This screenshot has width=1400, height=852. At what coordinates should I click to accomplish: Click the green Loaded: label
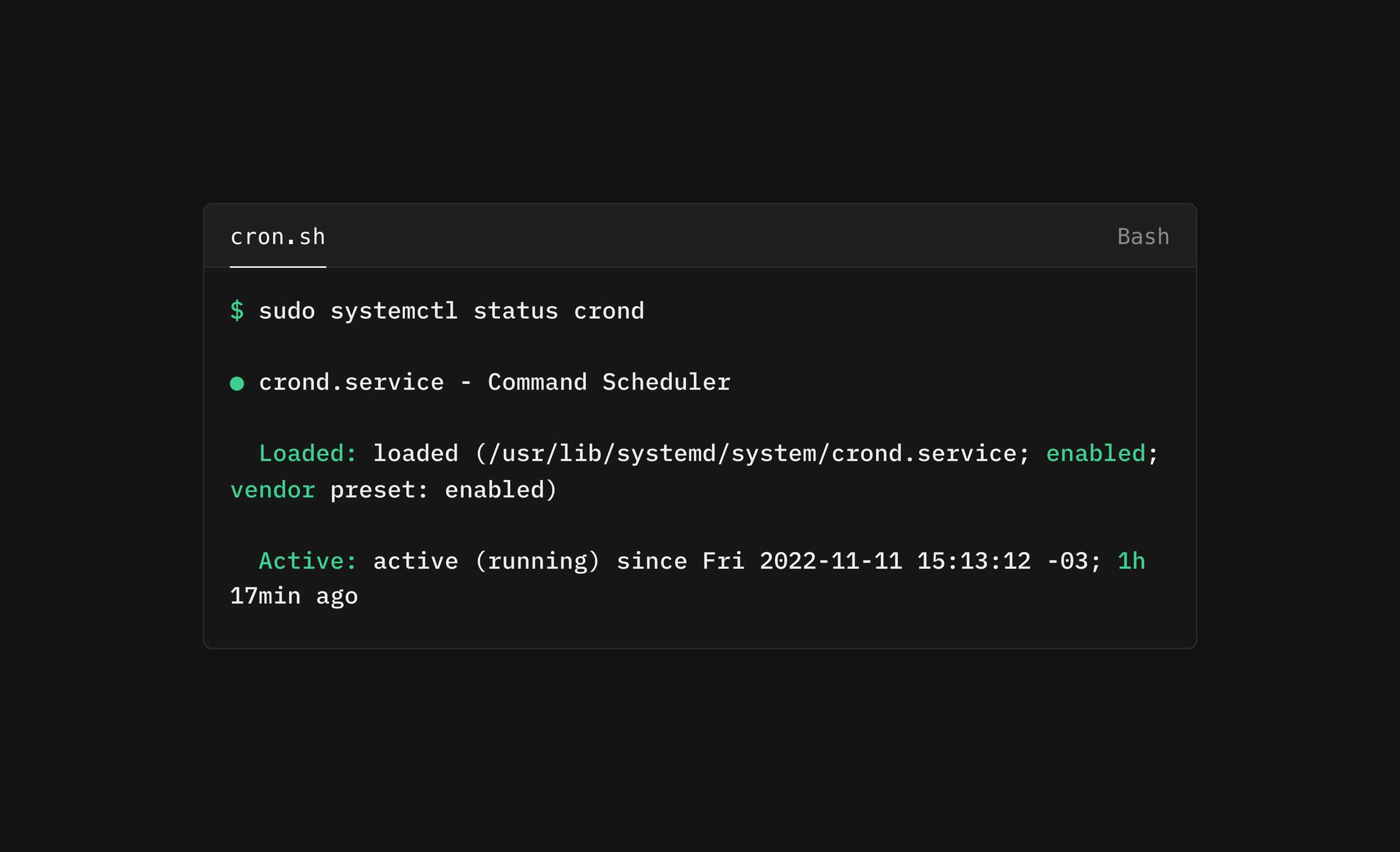click(x=308, y=453)
